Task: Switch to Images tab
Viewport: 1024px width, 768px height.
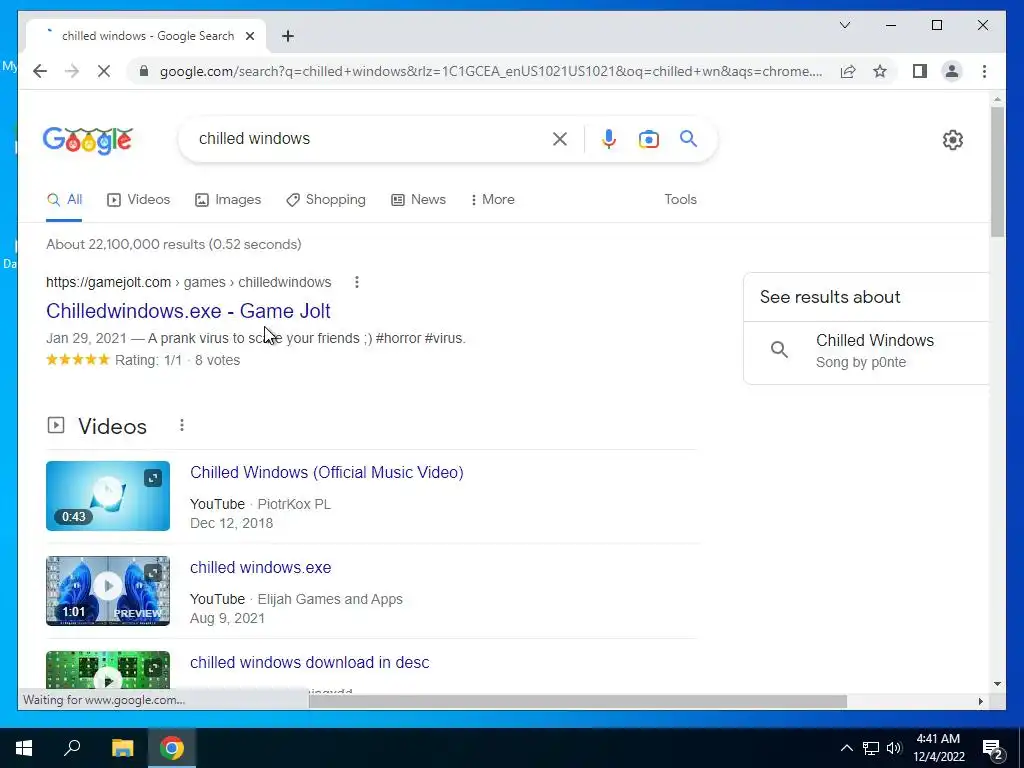Action: (228, 200)
